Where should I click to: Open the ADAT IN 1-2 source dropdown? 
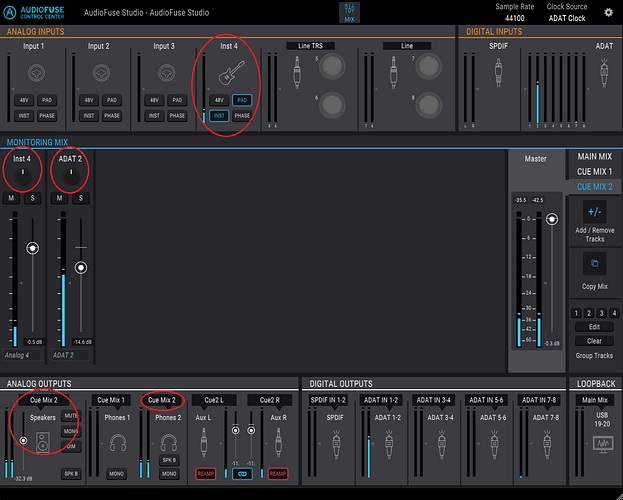[x=381, y=400]
